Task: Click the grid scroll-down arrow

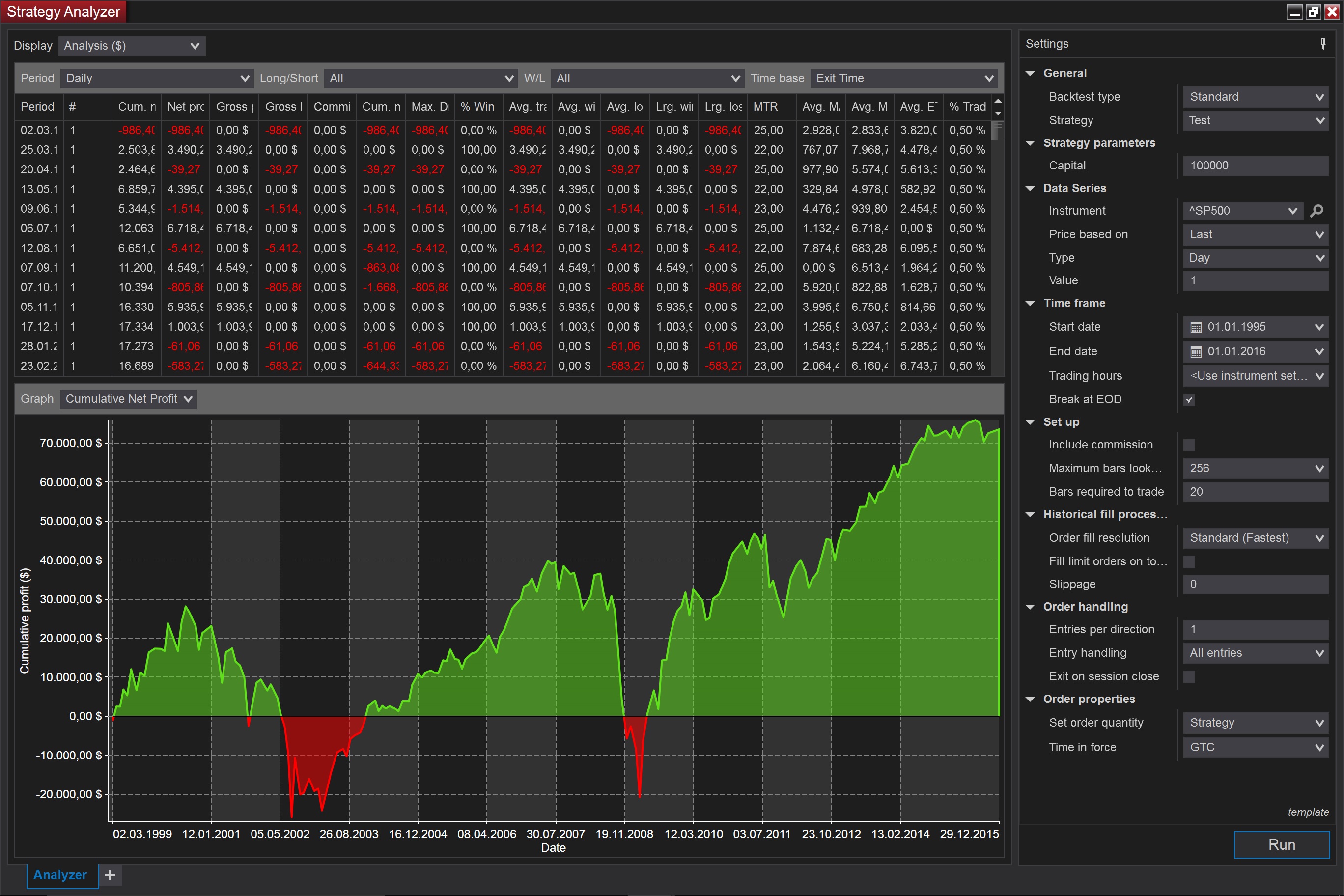Action: tap(998, 113)
